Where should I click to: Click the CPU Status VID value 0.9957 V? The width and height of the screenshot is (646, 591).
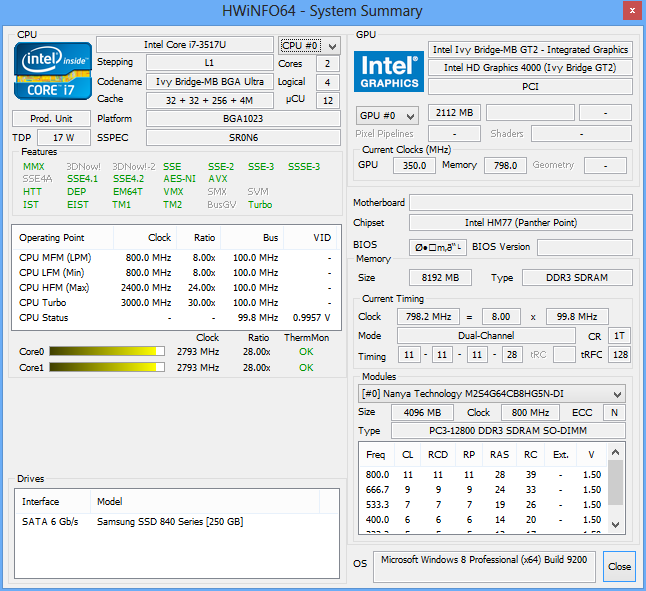(x=311, y=318)
